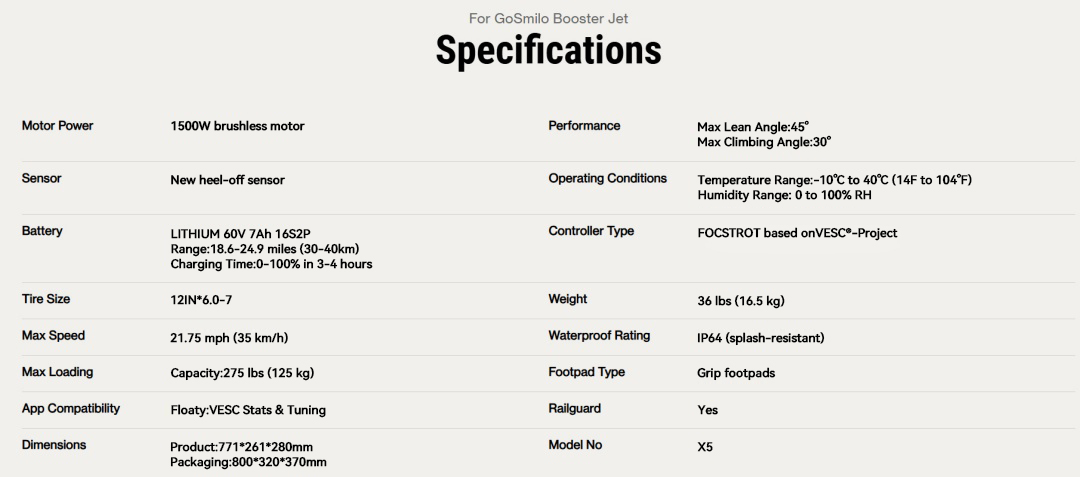Select the 12IN*6.0-7 tire size value
The width and height of the screenshot is (1080, 477).
pos(206,301)
